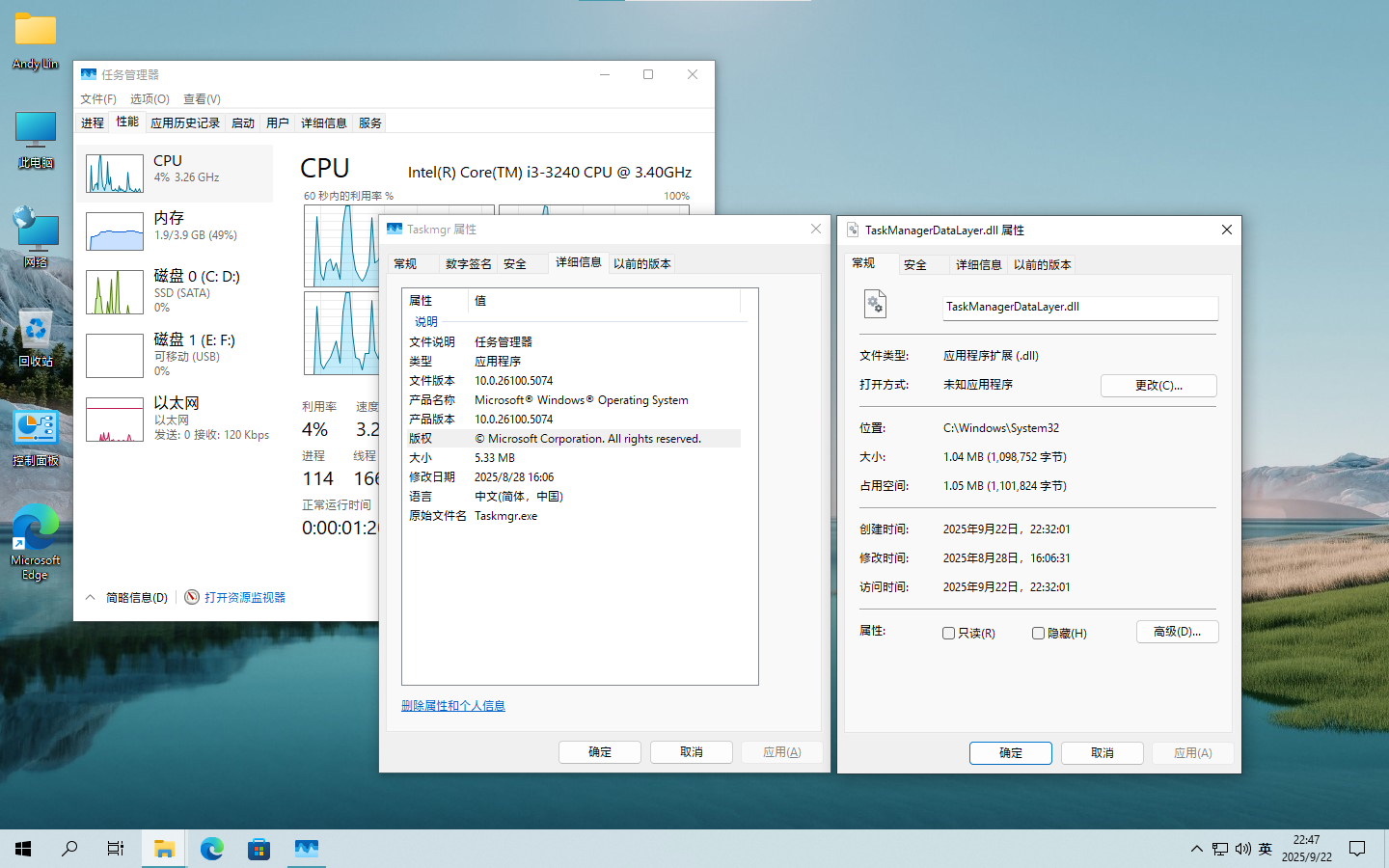The height and width of the screenshot is (868, 1389).
Task: Click Remove Properties and Personal Information link
Action: [x=452, y=706]
